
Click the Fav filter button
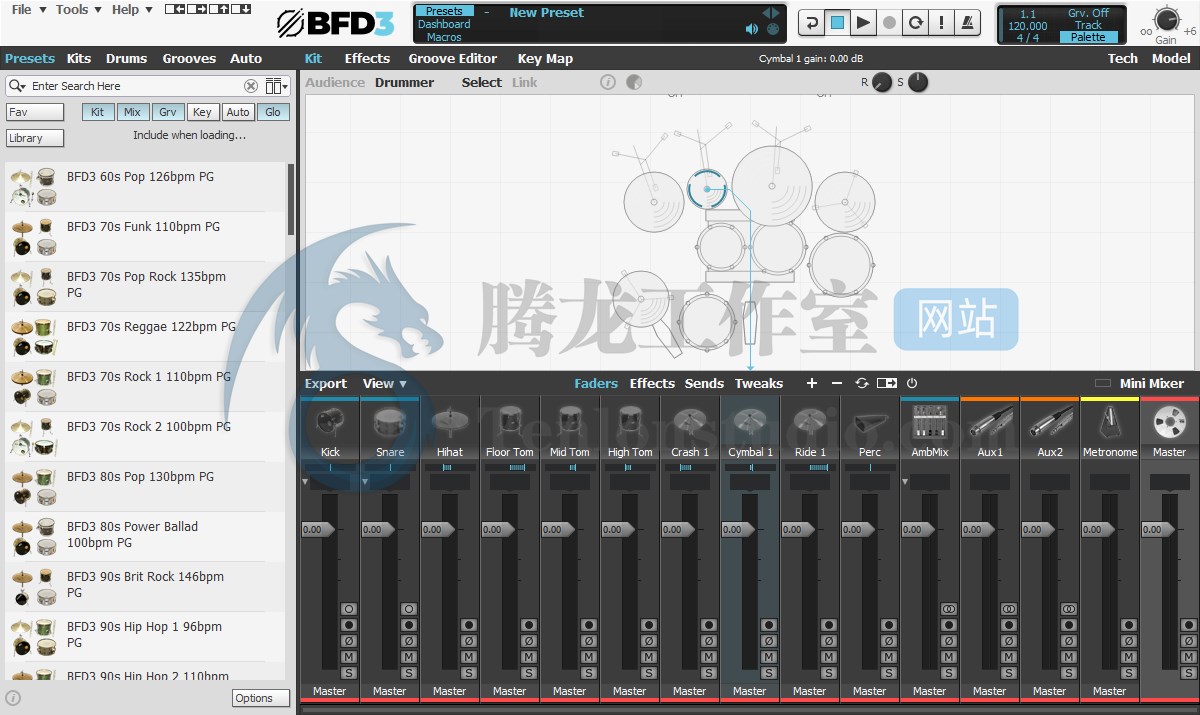(x=35, y=112)
